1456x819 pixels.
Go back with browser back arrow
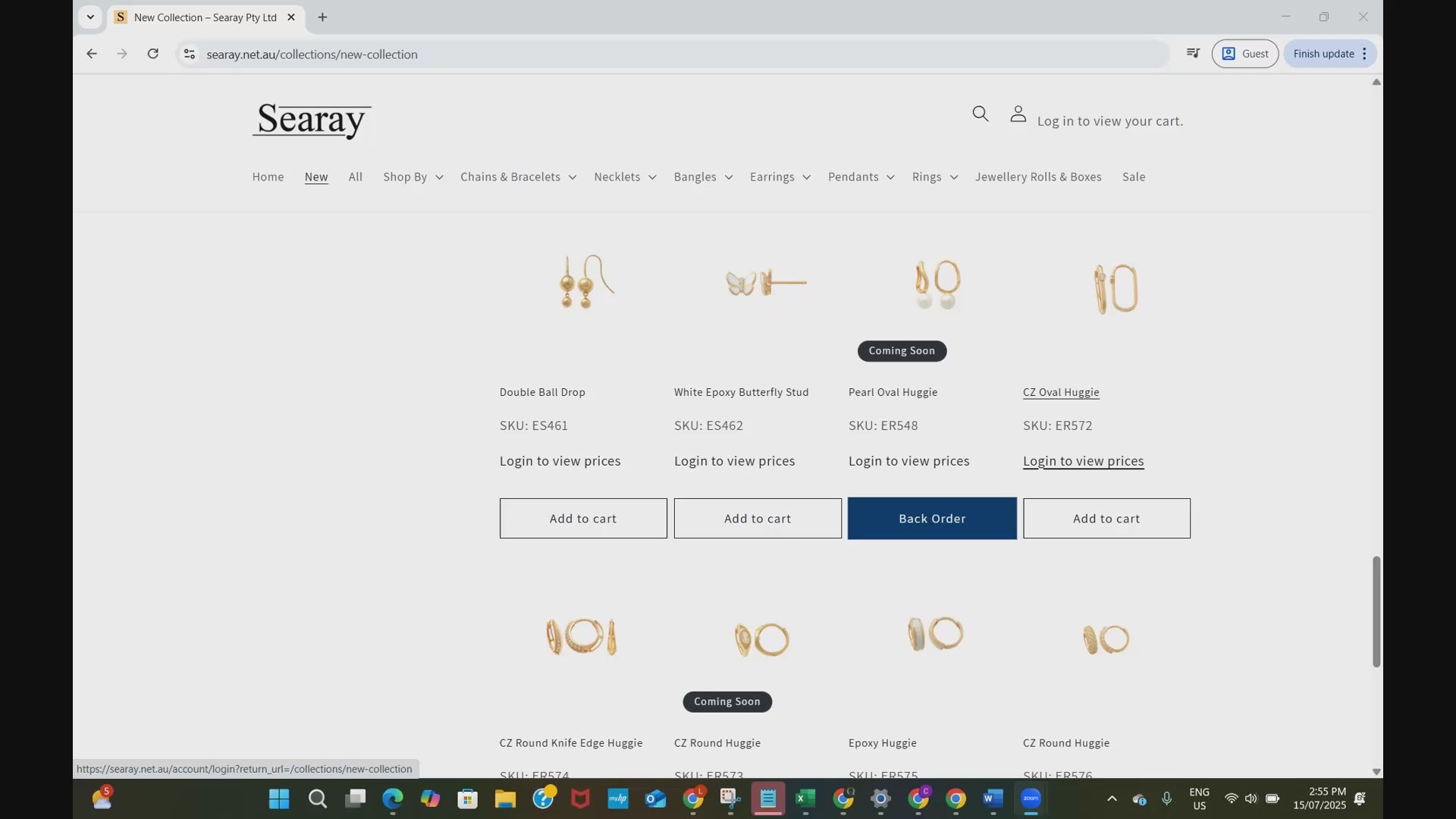92,54
